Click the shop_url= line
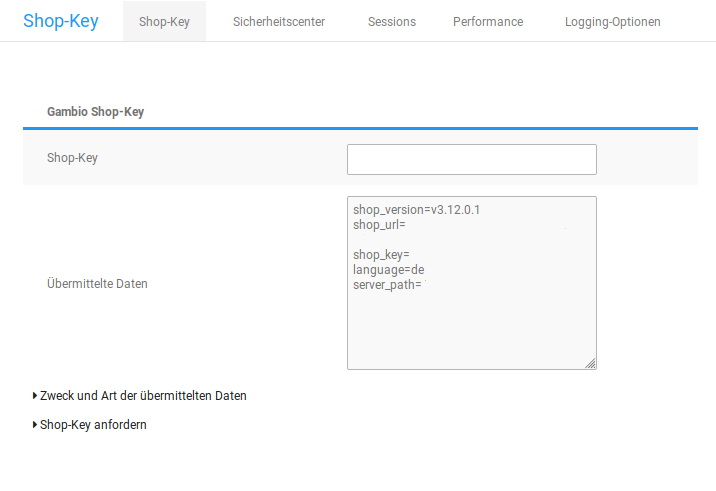716x491 pixels. pos(379,225)
